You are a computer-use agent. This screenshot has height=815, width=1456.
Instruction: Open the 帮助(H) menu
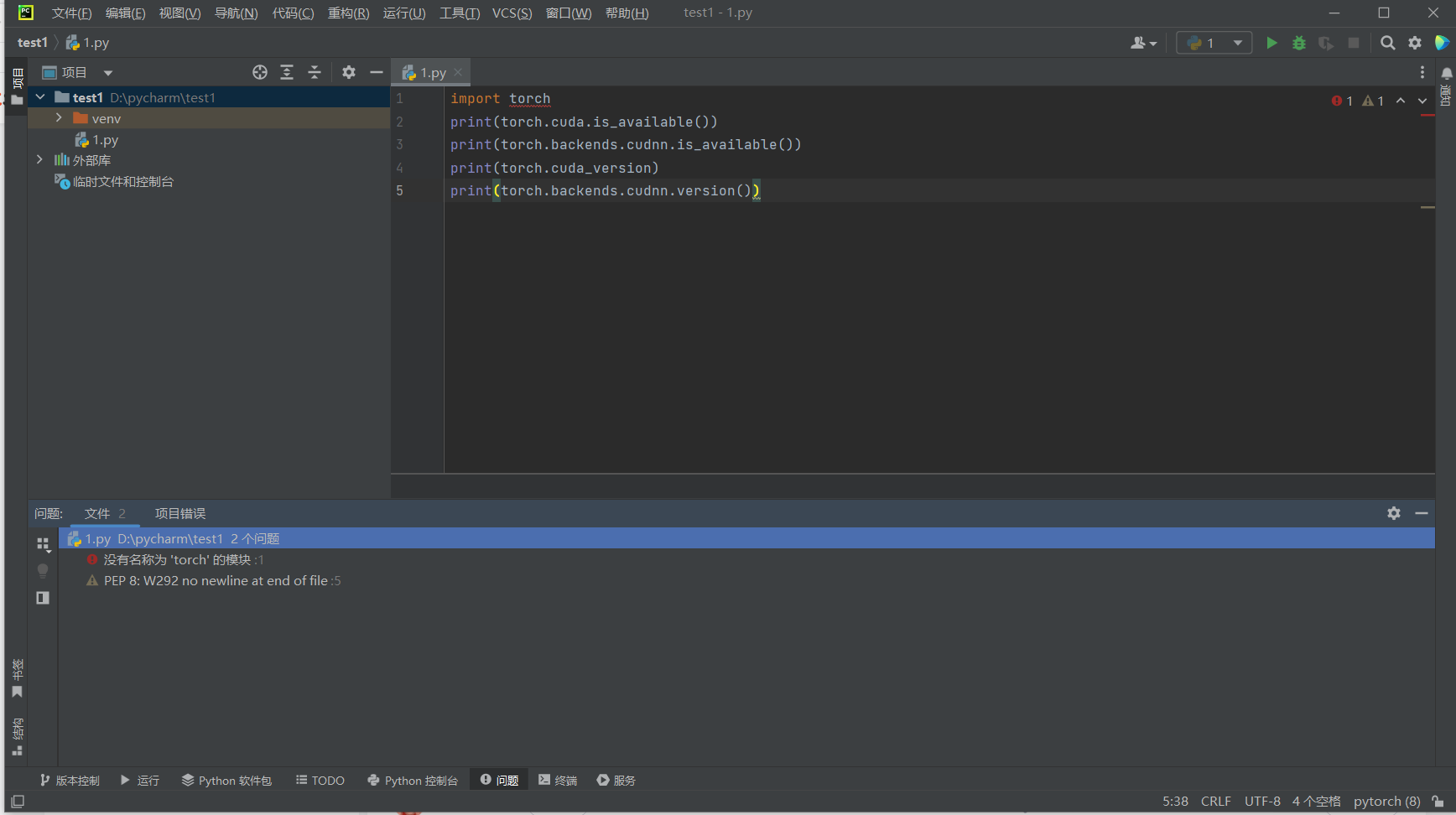627,13
